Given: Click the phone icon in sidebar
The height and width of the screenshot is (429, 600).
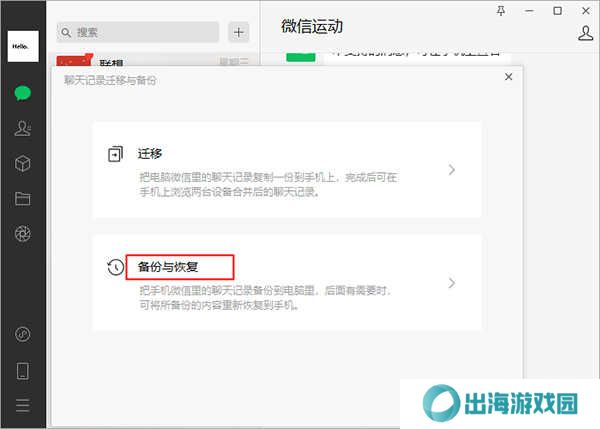Looking at the screenshot, I should pyautogui.click(x=23, y=371).
